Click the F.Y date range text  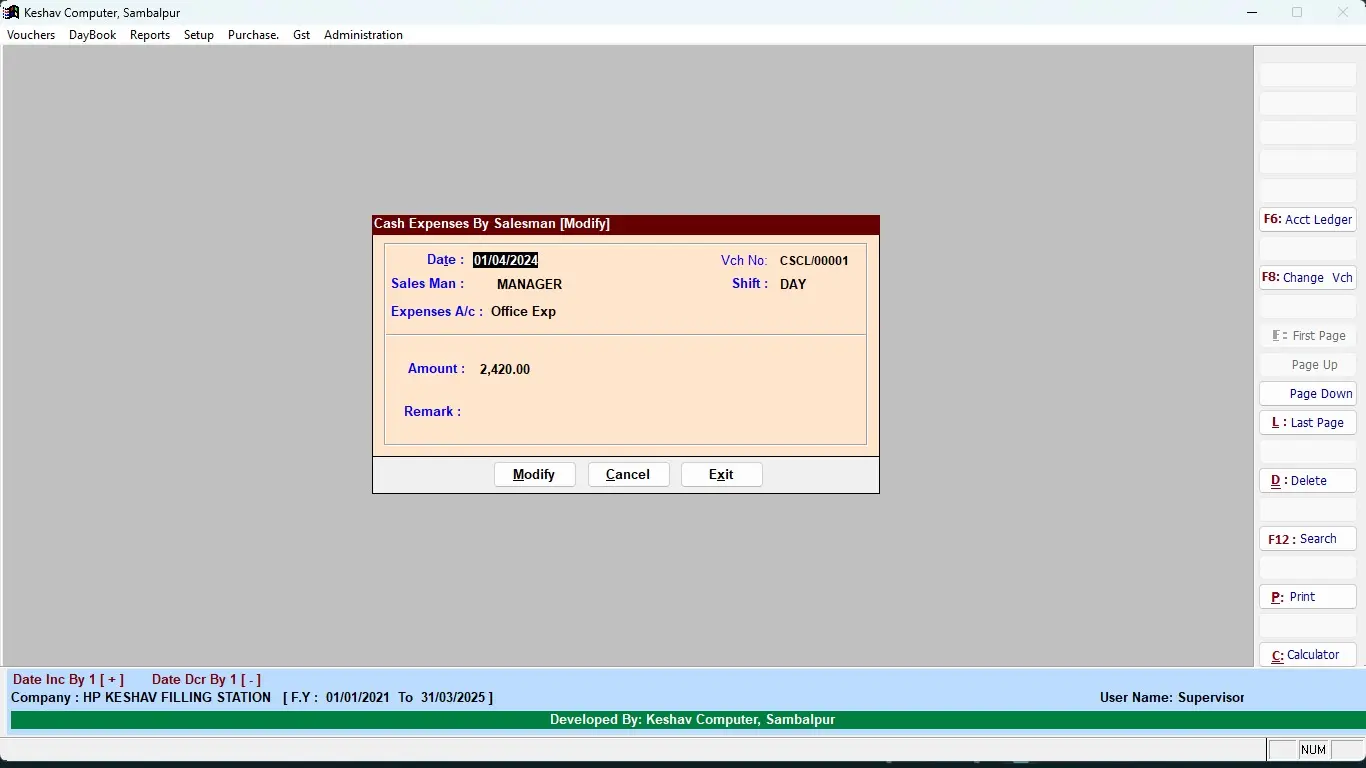click(388, 698)
